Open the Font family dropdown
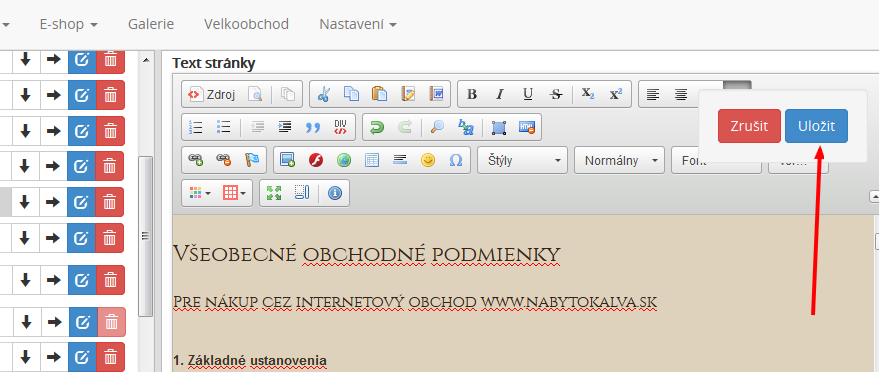 [716, 160]
